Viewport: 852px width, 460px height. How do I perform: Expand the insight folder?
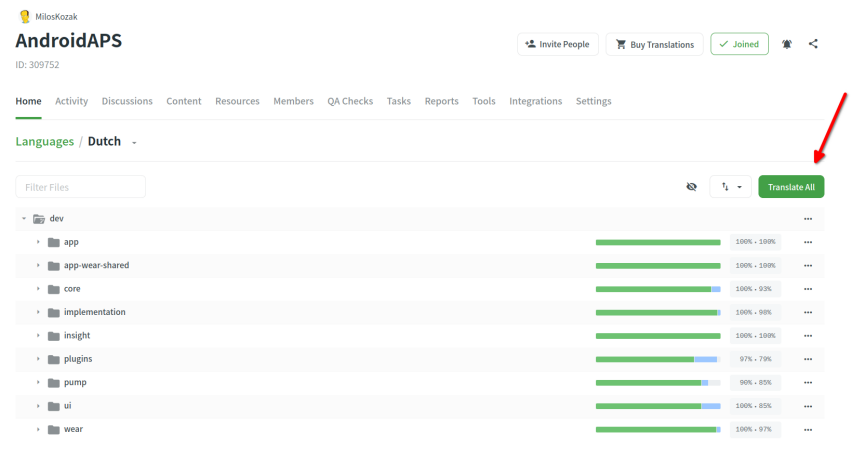pos(38,335)
